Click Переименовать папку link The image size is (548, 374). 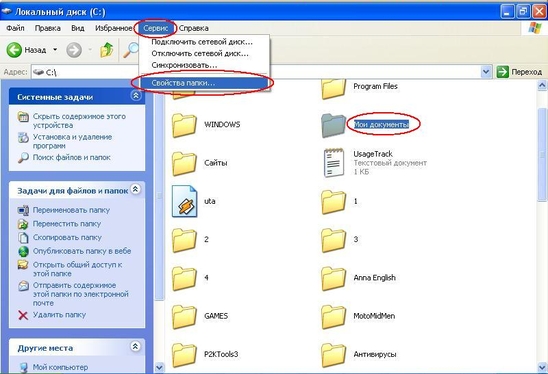click(x=71, y=210)
